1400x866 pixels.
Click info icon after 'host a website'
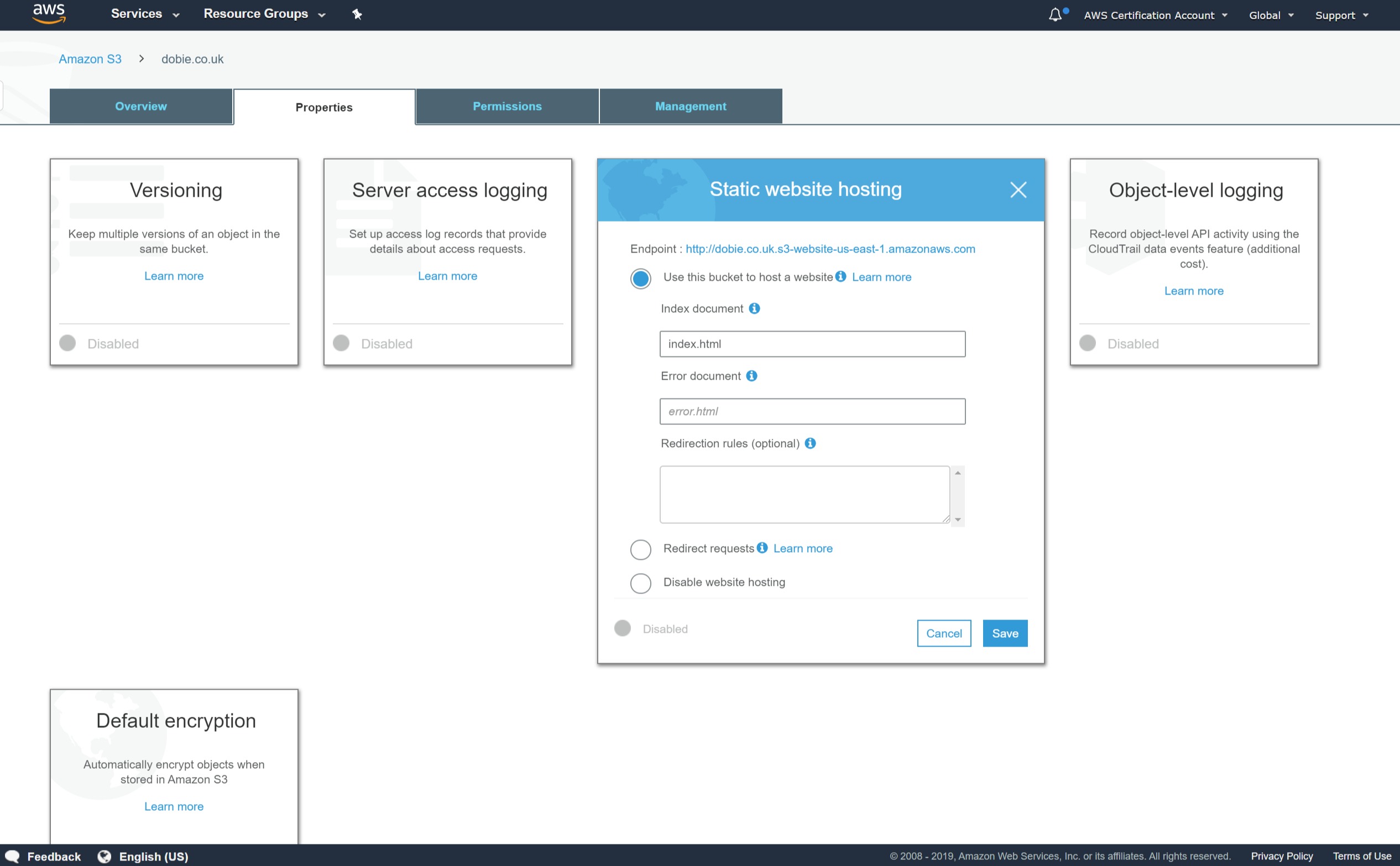point(840,277)
